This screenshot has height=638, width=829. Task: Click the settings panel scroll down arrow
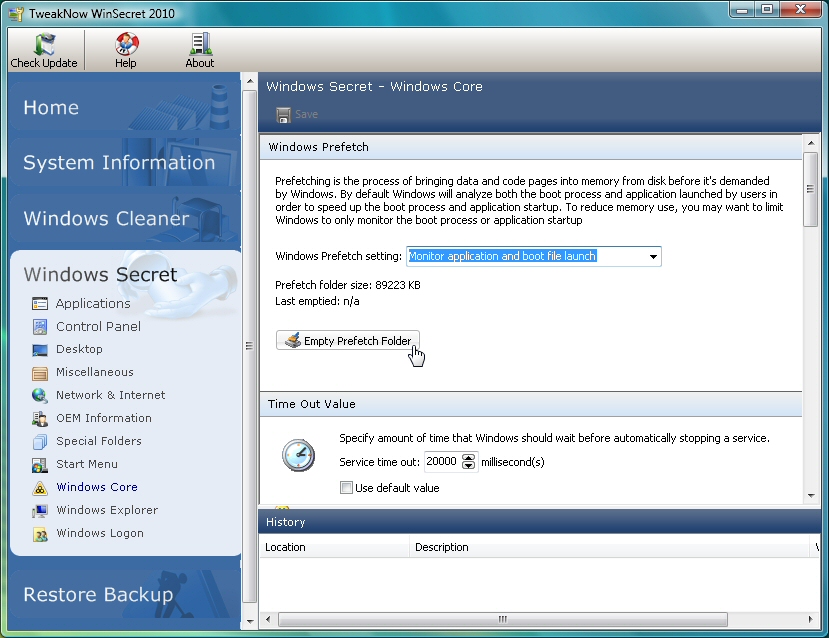coord(810,496)
